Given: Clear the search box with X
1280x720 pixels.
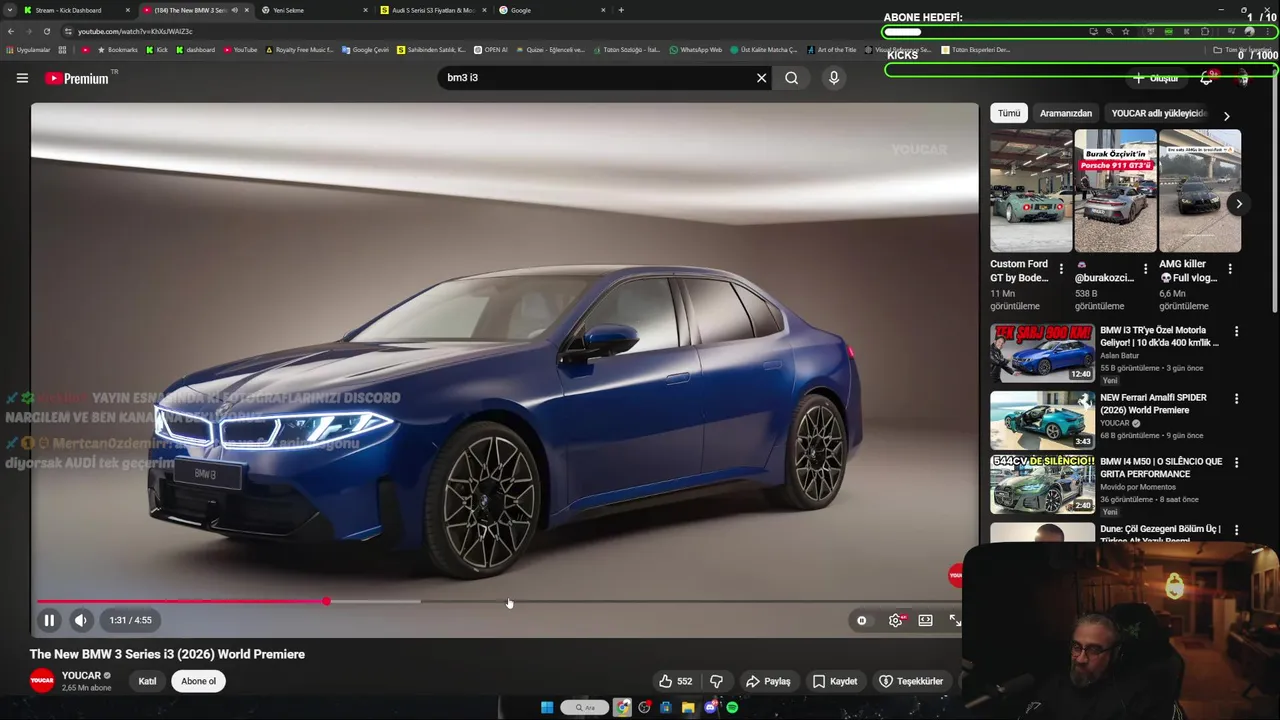Looking at the screenshot, I should (761, 78).
